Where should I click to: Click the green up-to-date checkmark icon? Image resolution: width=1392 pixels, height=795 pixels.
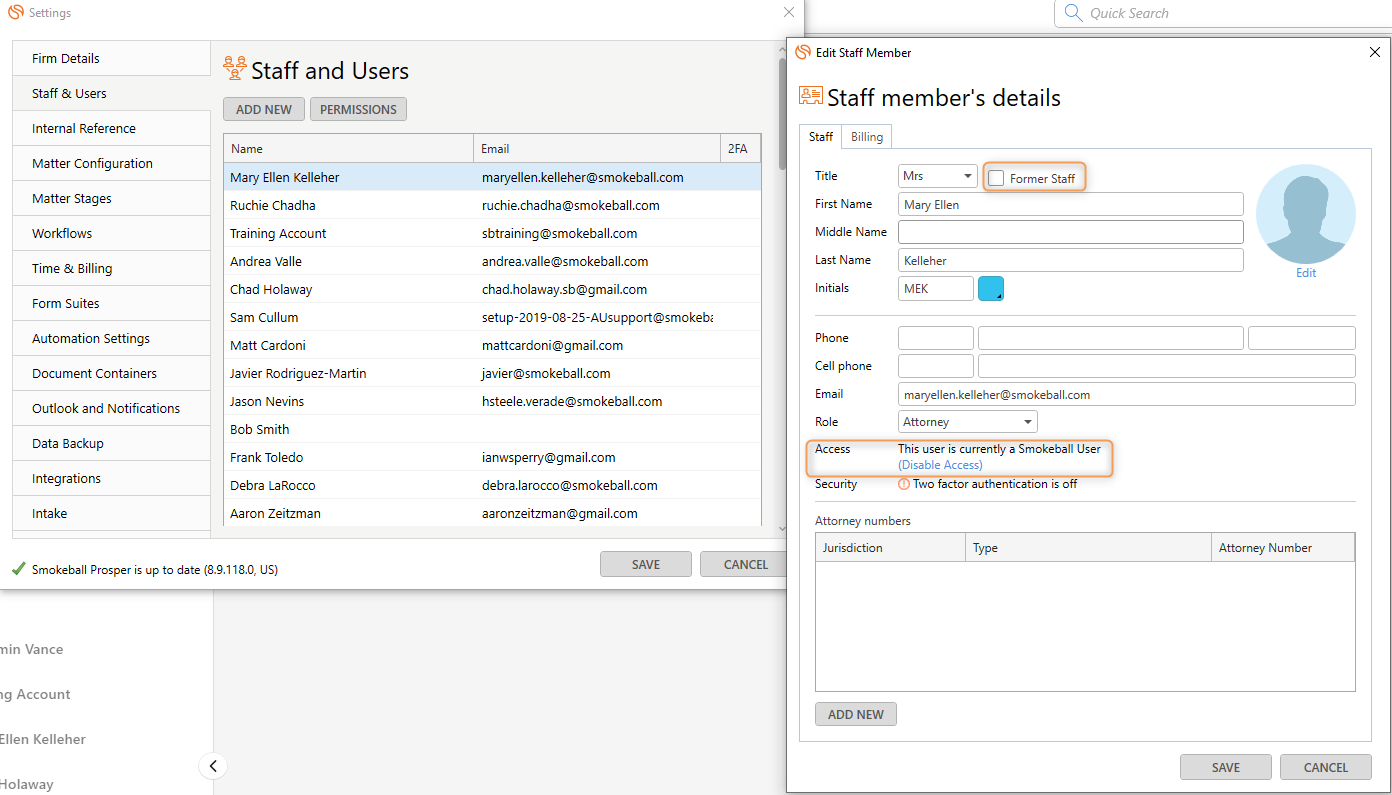[19, 569]
